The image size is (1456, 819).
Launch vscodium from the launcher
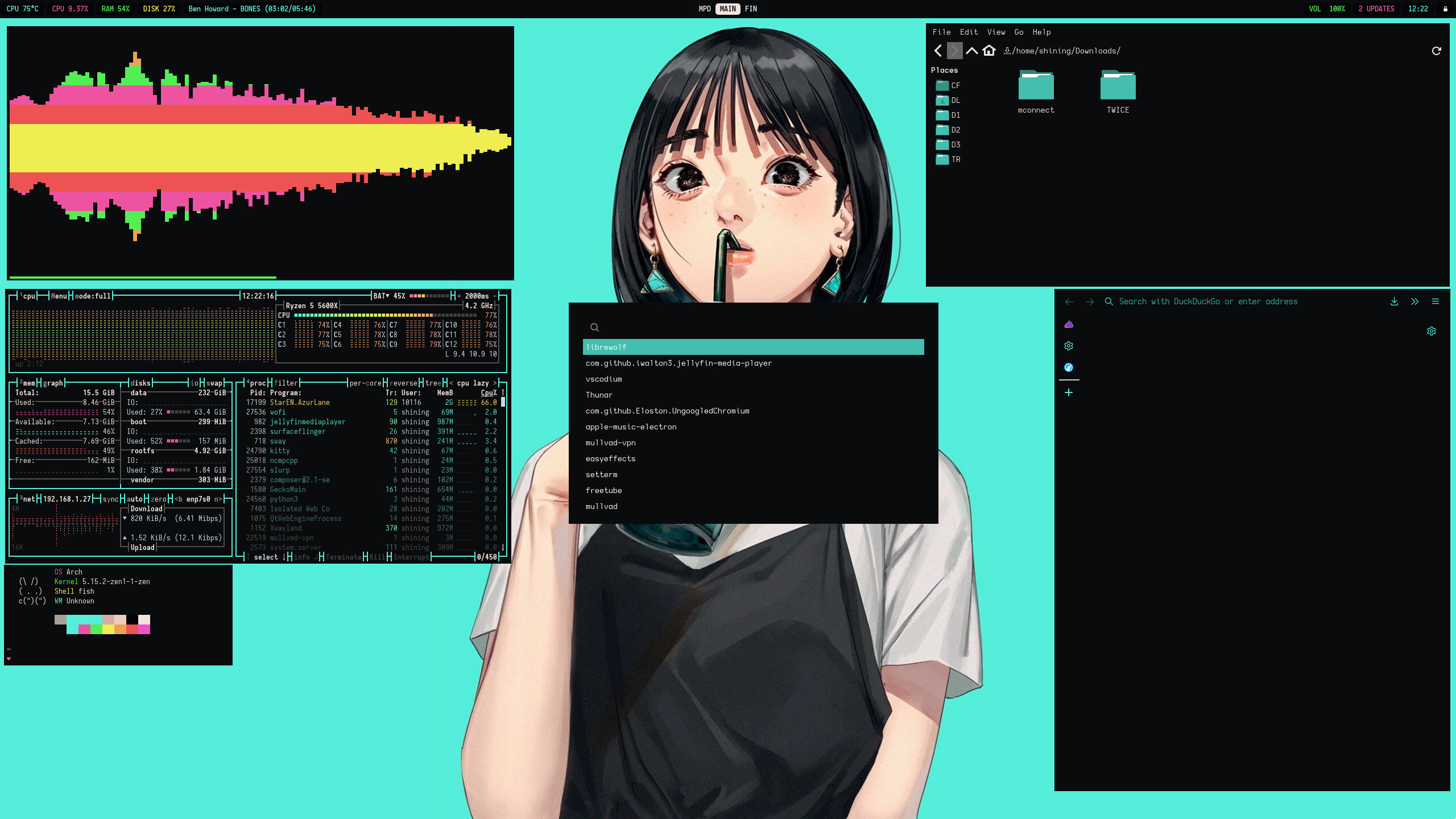coord(754,379)
